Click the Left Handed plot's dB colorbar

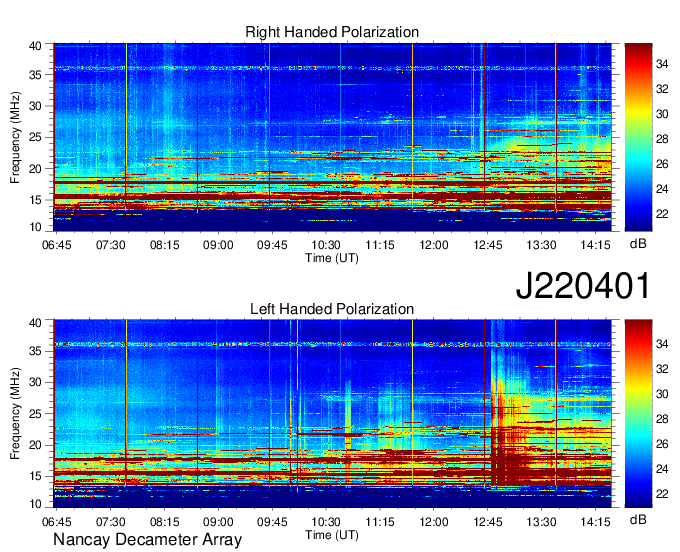pos(638,414)
